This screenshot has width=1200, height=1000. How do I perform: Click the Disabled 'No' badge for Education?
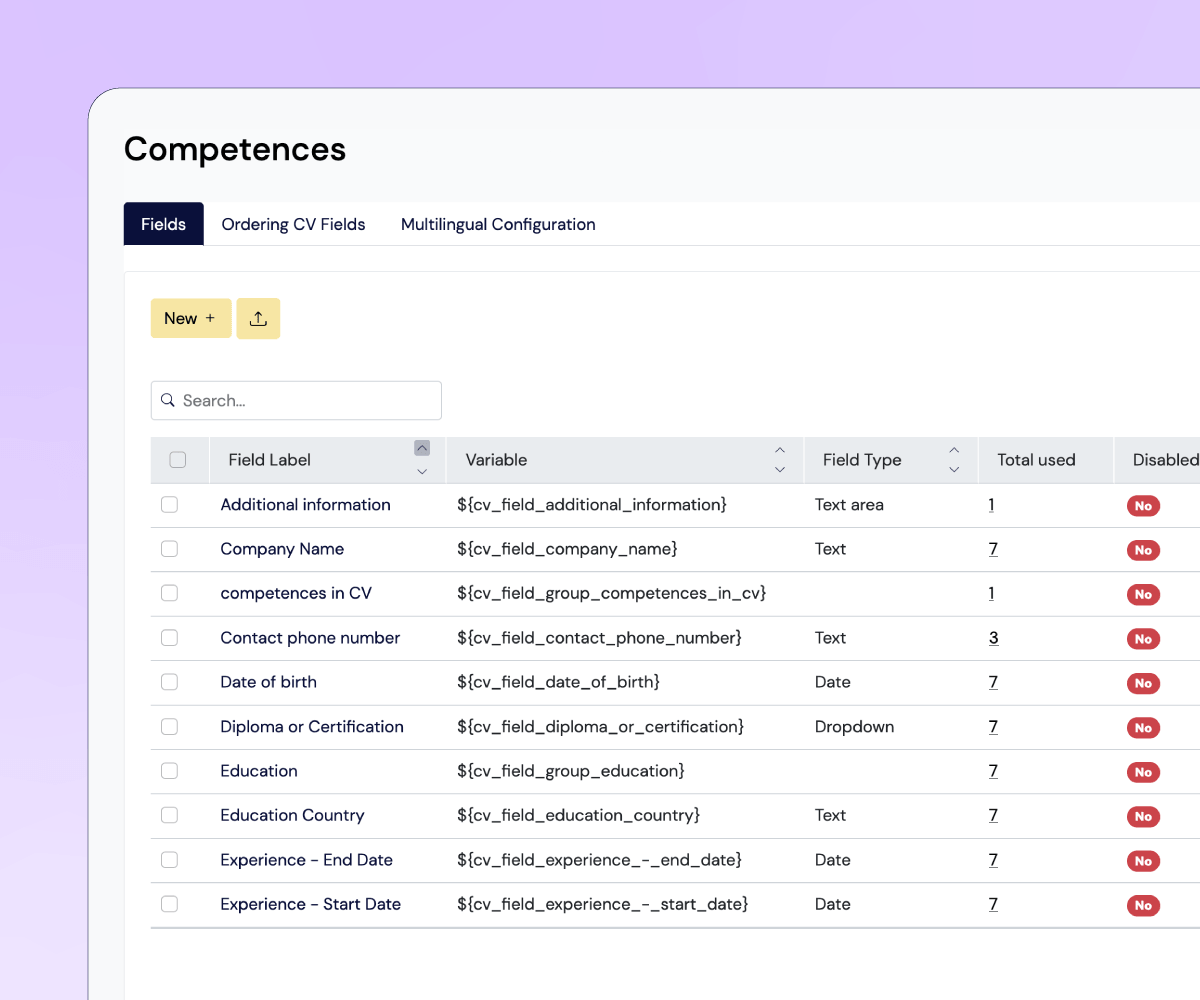click(1143, 772)
